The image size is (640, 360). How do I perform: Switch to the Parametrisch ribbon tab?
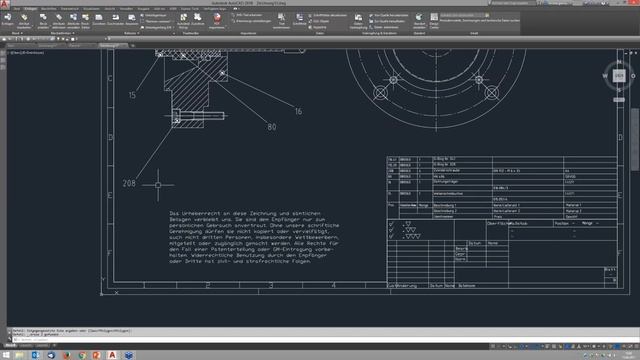point(70,9)
